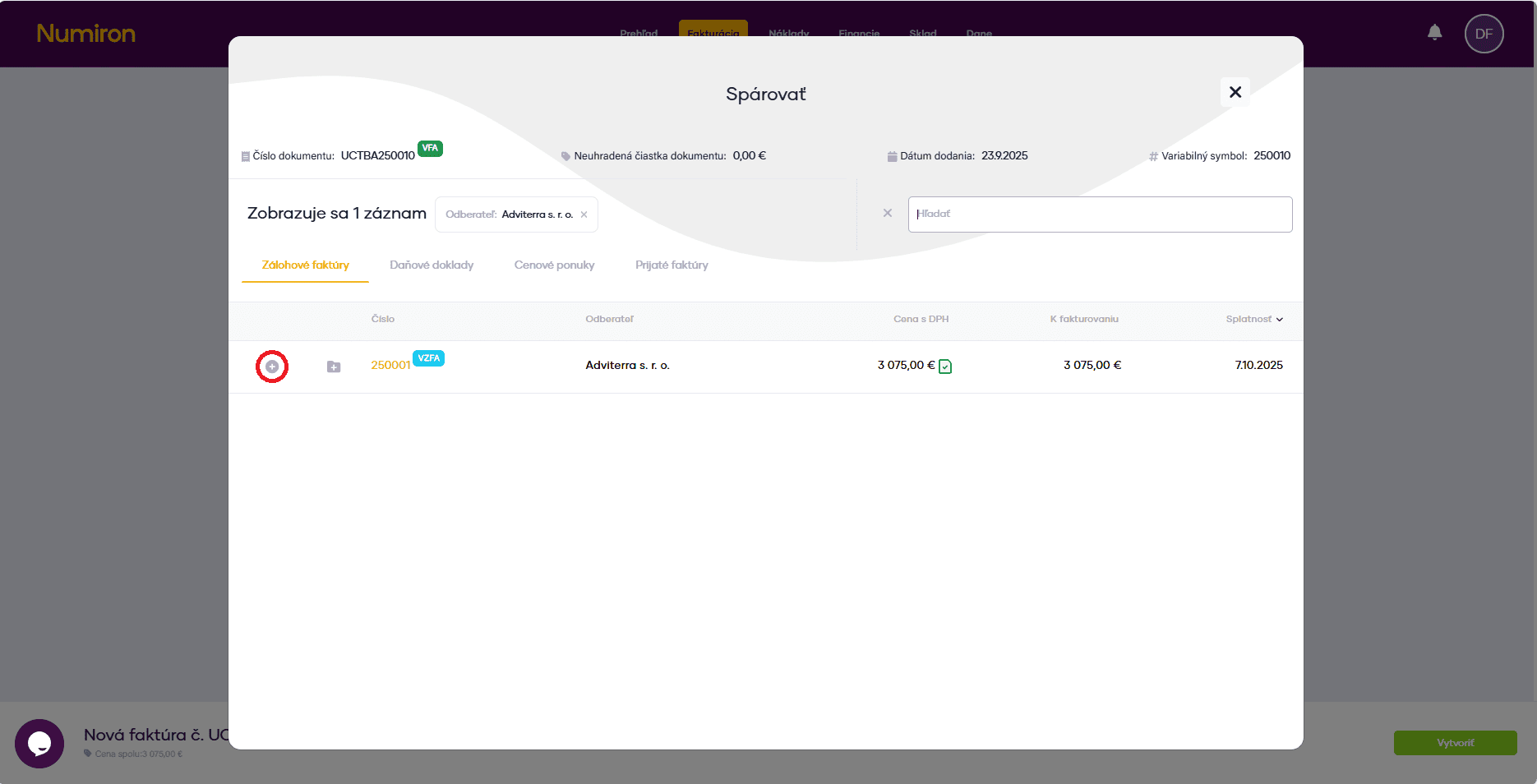The height and width of the screenshot is (784, 1537).
Task: Open the Prijaté faktúry tab
Action: pyautogui.click(x=672, y=265)
